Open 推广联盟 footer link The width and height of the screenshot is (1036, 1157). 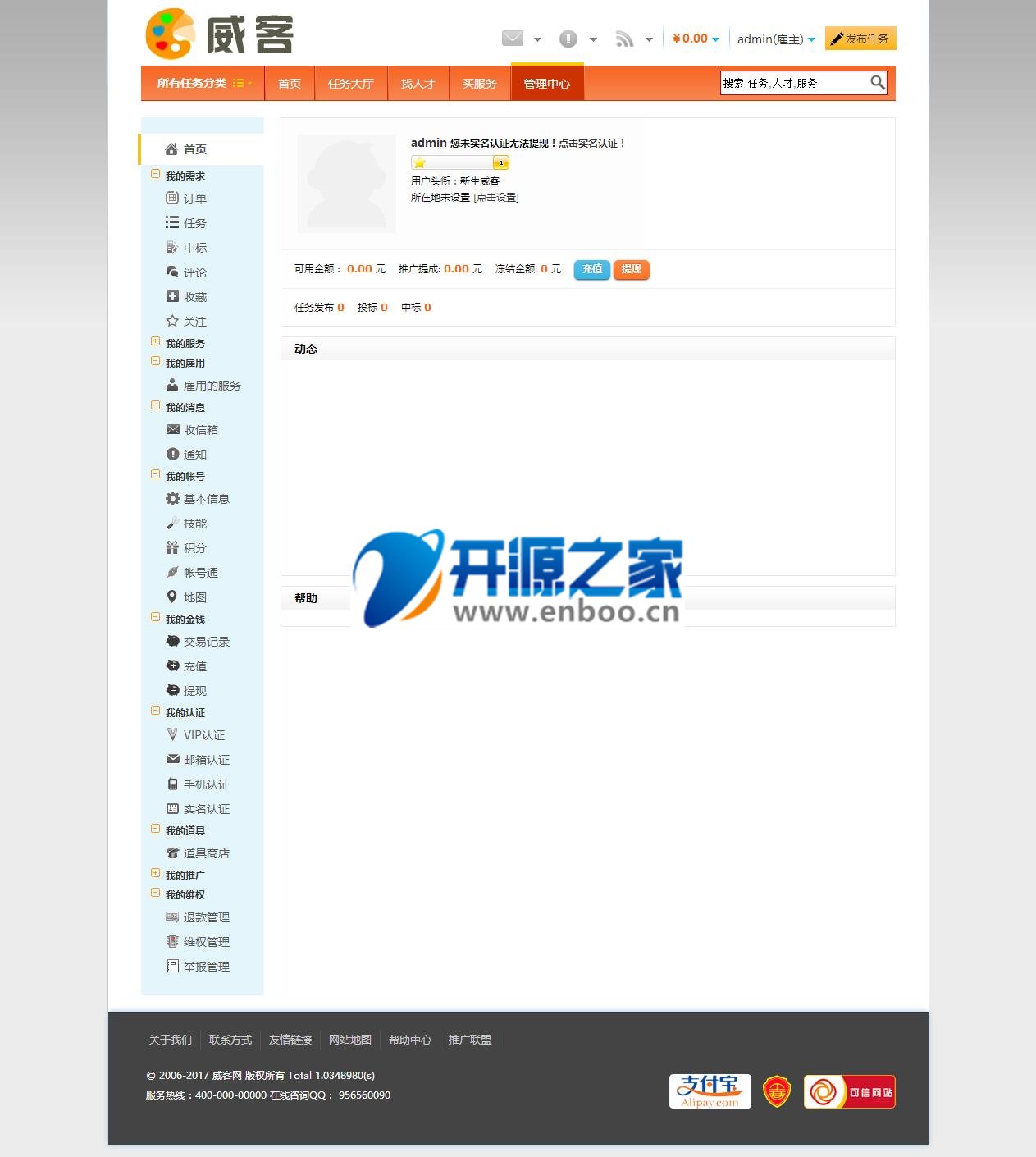coord(470,1040)
